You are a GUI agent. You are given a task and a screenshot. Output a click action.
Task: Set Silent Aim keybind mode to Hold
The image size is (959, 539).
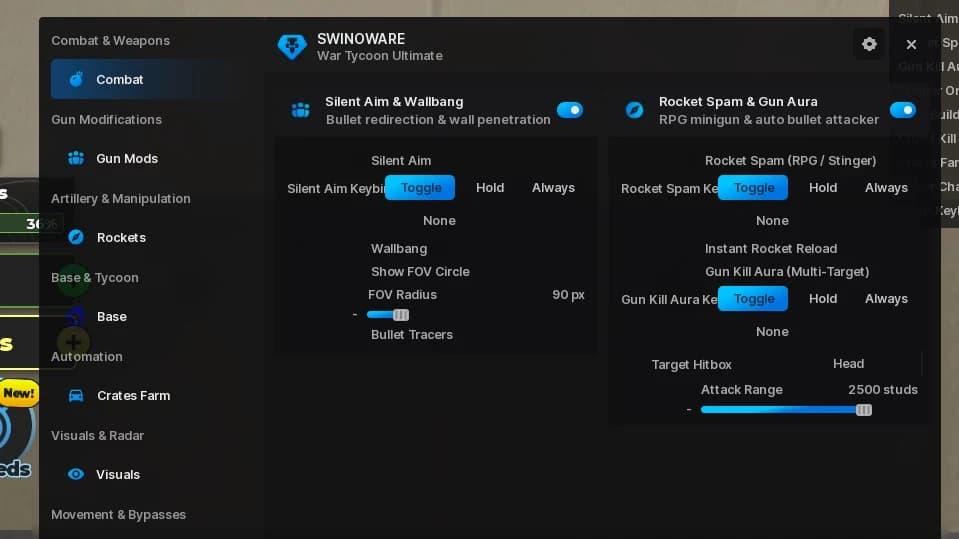pyautogui.click(x=490, y=188)
